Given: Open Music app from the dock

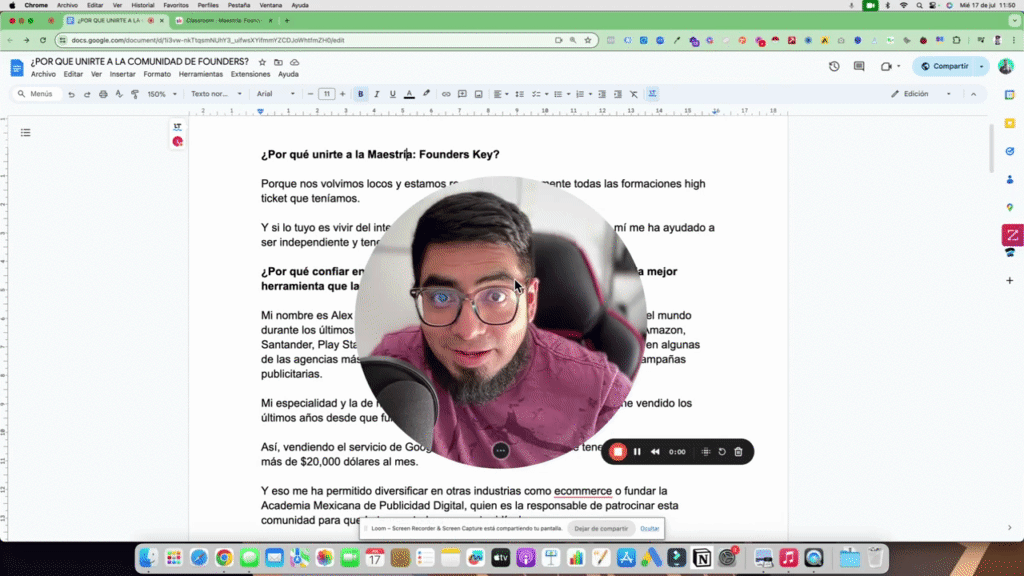Looking at the screenshot, I should 788,558.
